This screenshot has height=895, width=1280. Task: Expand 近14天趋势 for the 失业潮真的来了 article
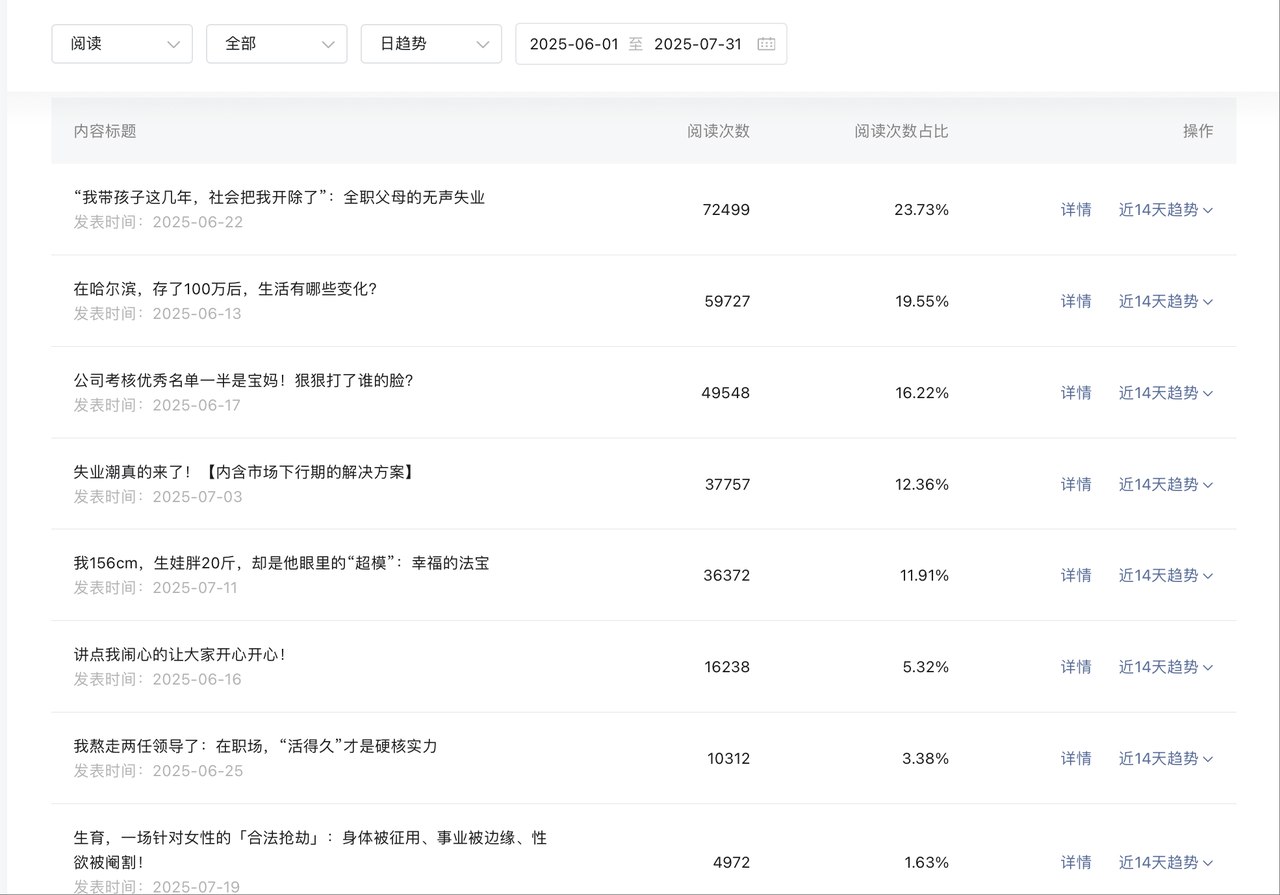click(1166, 484)
